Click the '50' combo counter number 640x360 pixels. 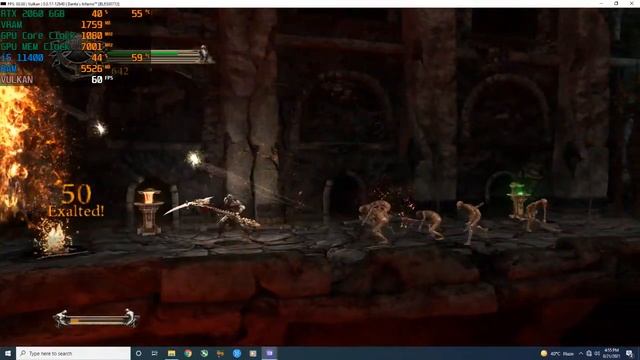tap(76, 194)
